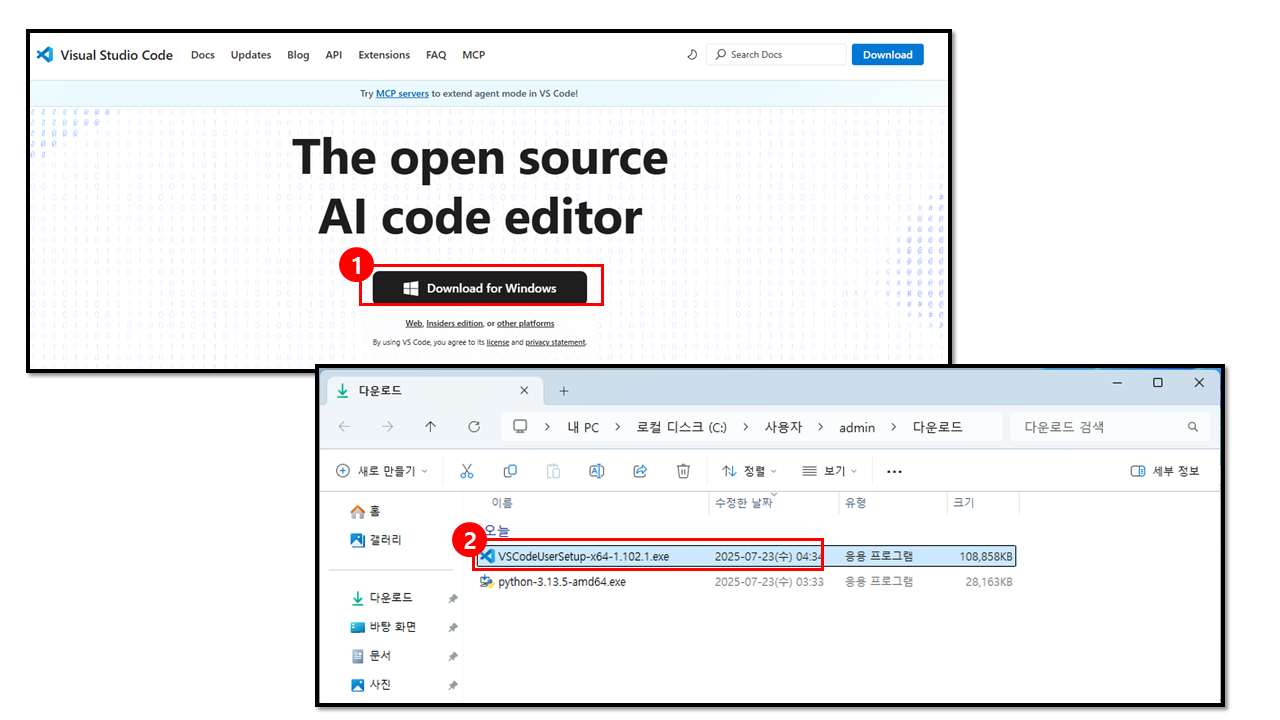The height and width of the screenshot is (720, 1280).
Task: Open the MCP servers banner link
Action: pyautogui.click(x=402, y=93)
